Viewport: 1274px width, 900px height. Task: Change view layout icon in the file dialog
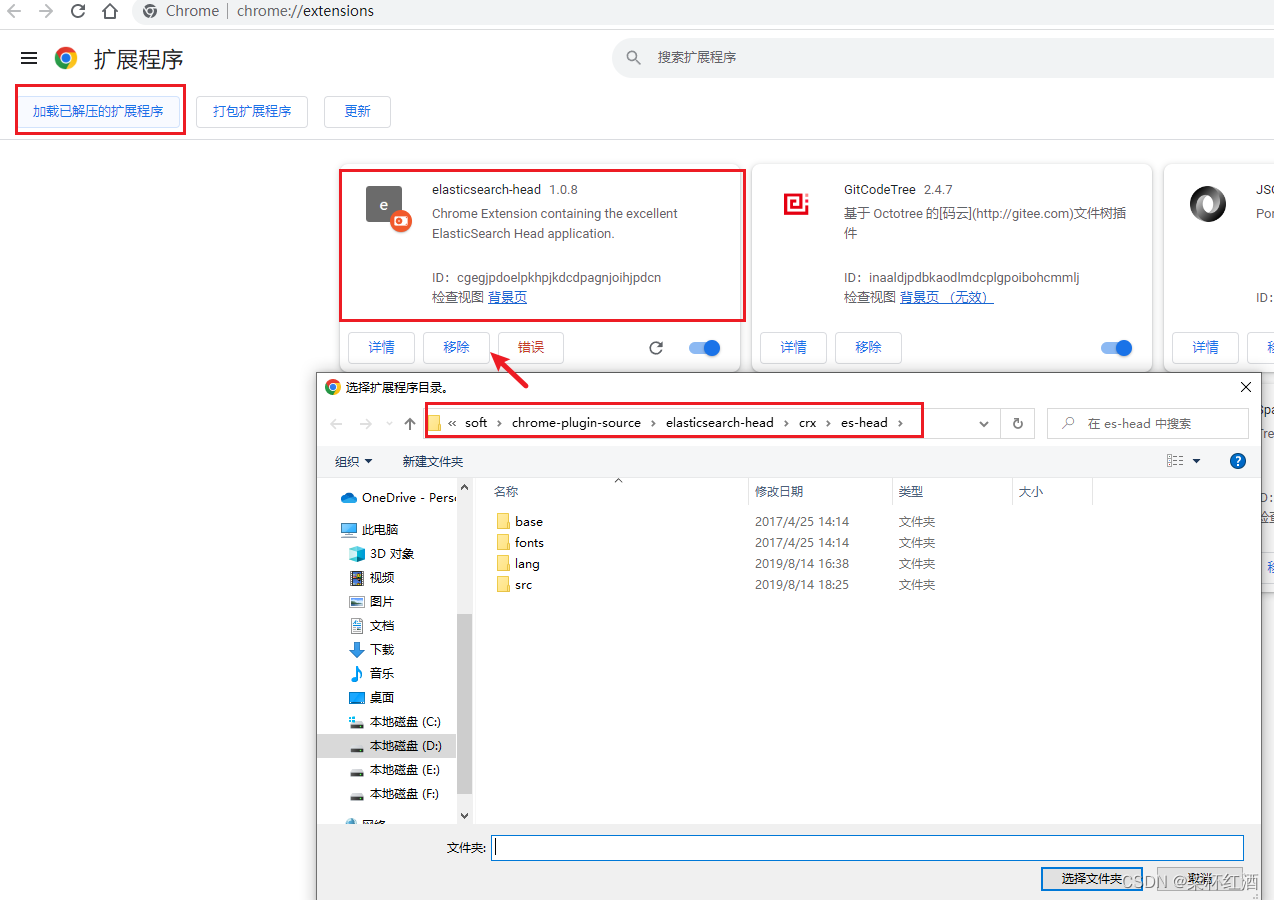click(x=1175, y=461)
